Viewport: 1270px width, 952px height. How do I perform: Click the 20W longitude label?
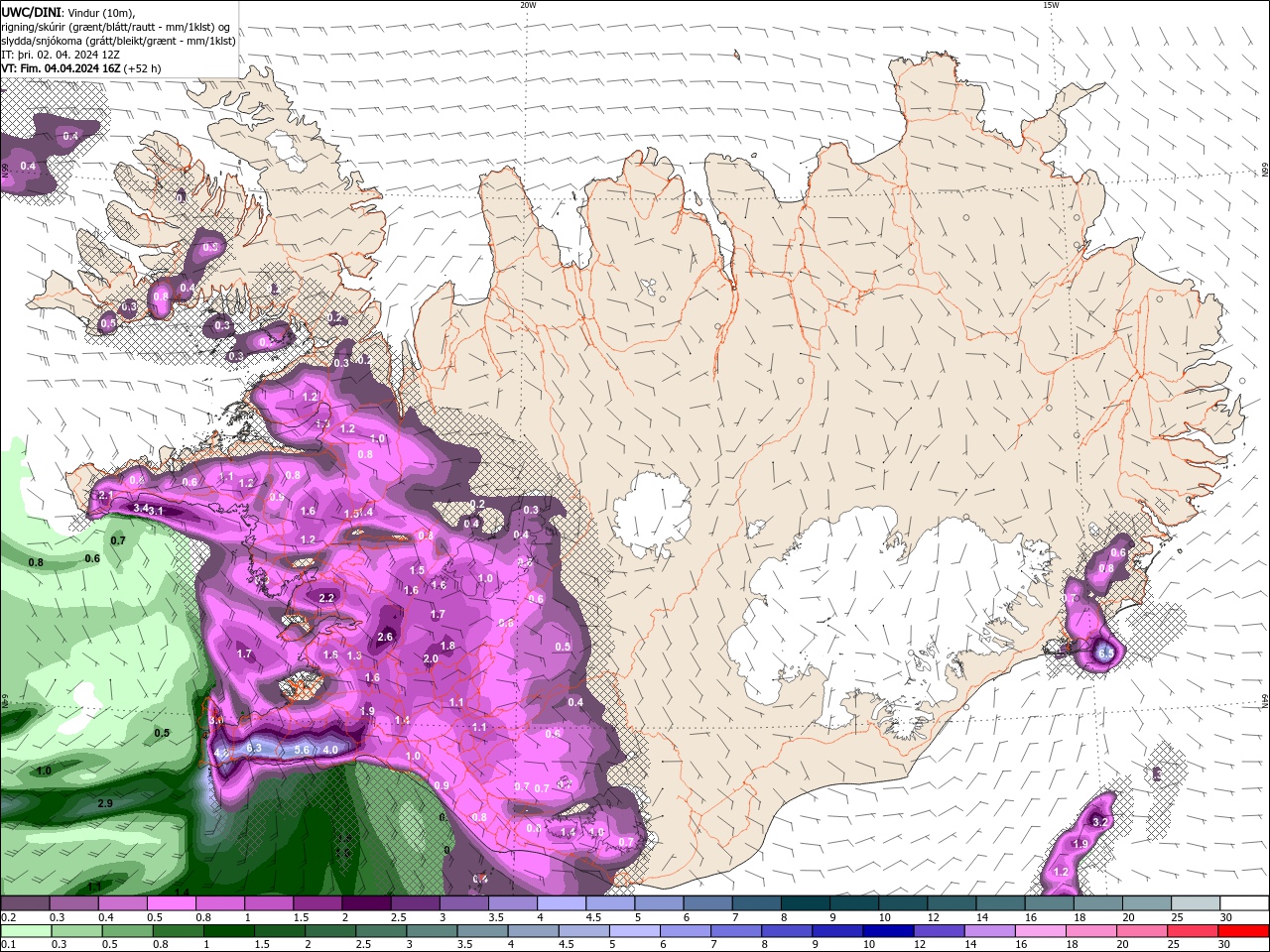[x=528, y=5]
